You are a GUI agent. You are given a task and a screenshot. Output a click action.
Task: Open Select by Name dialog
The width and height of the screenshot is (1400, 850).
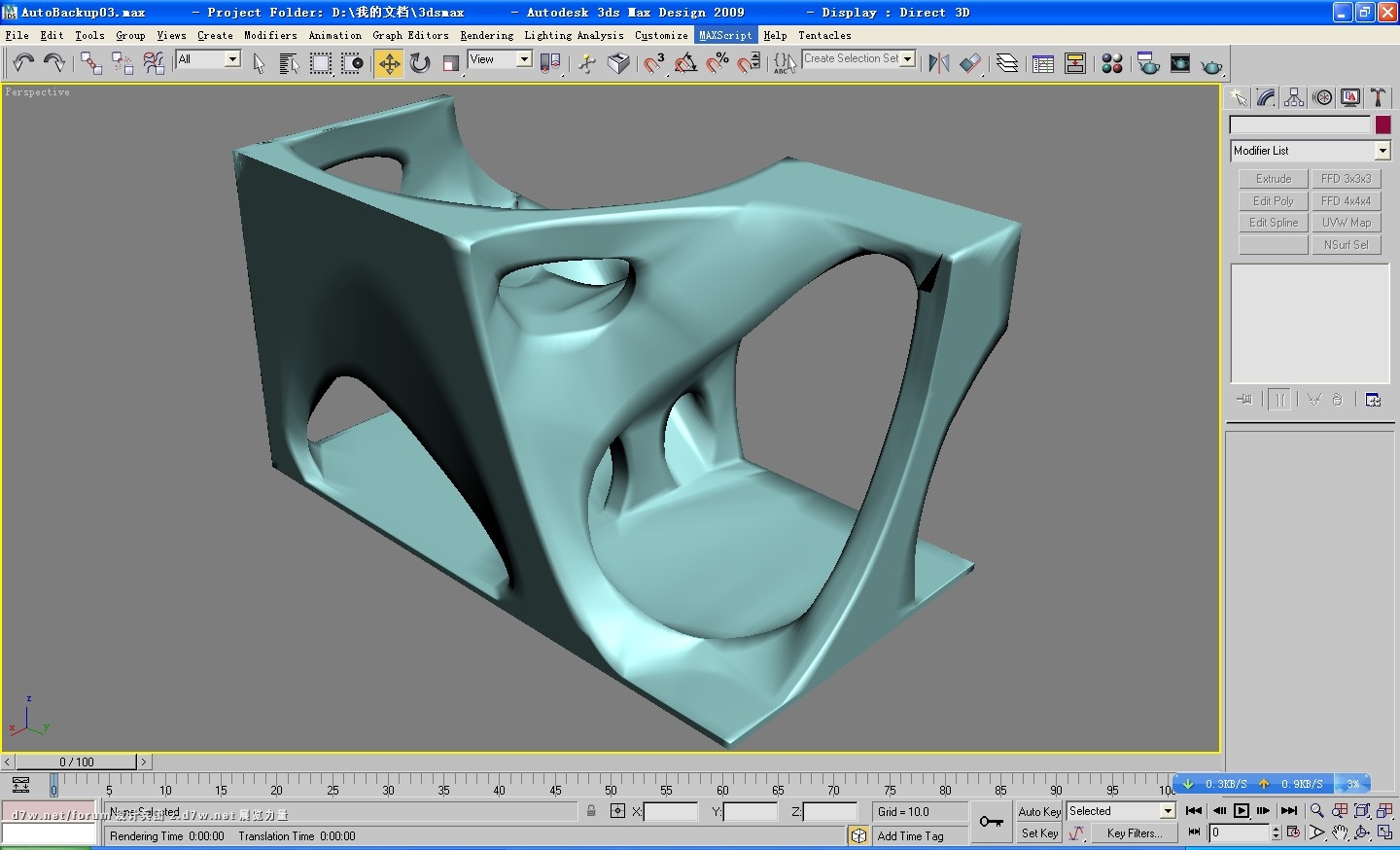pyautogui.click(x=289, y=63)
